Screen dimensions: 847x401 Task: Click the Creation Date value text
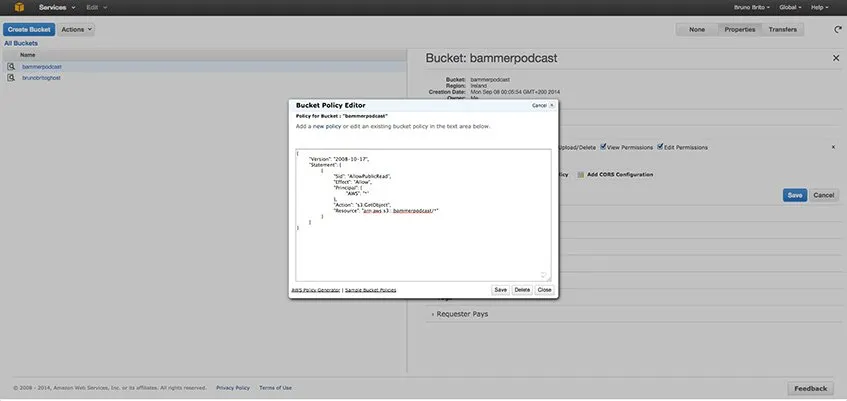[515, 92]
